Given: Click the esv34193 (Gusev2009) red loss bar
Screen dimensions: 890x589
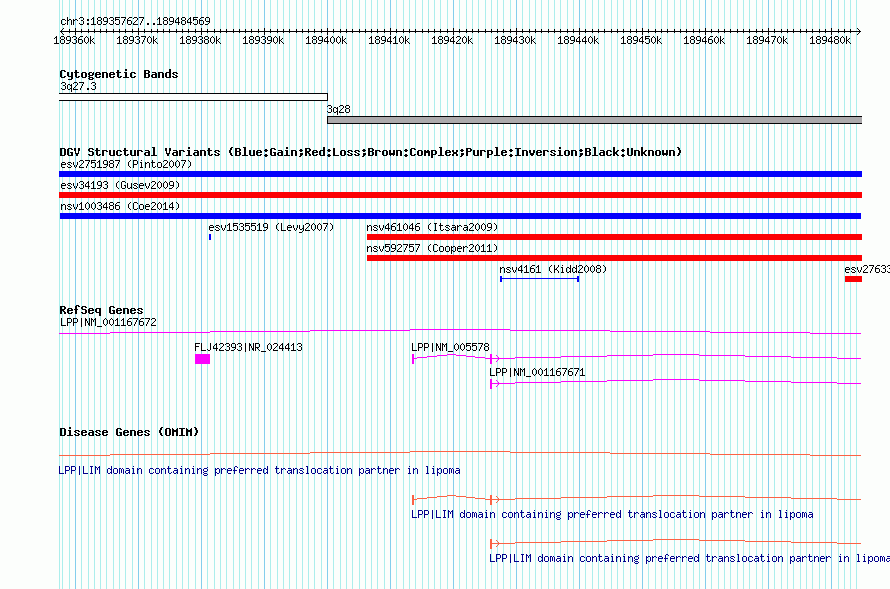Looking at the screenshot, I should click(460, 195).
